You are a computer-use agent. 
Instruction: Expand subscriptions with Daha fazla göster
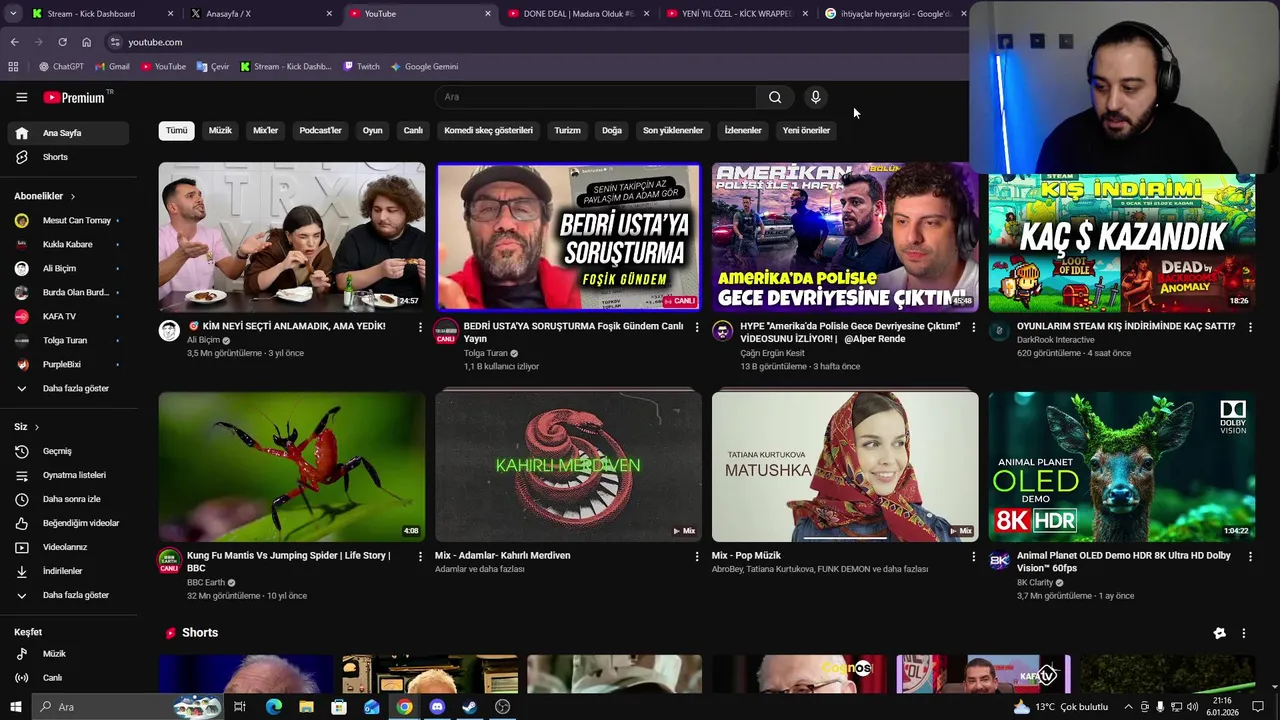coord(68,388)
